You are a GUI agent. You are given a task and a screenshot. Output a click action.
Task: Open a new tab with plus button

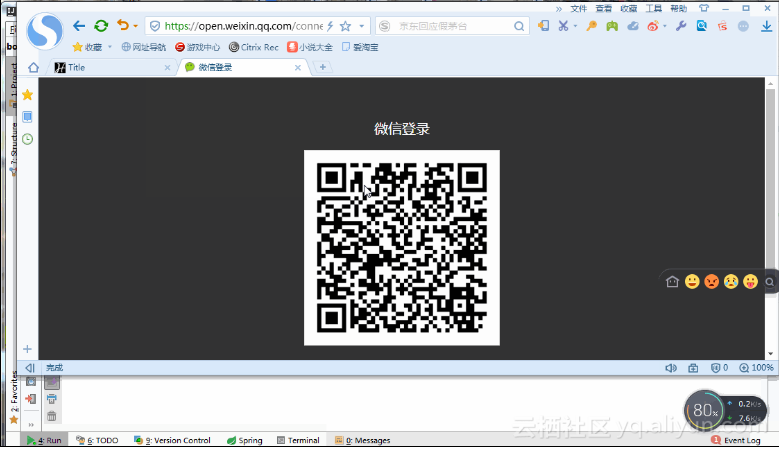pos(323,67)
